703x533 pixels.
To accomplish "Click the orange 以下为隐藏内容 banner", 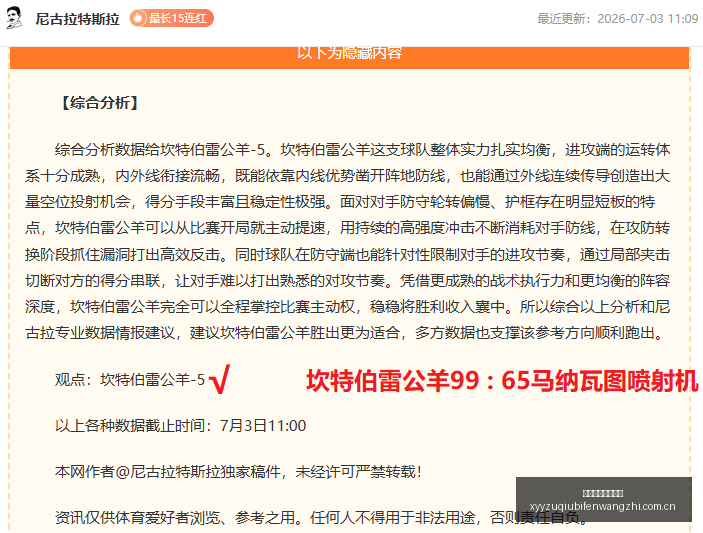I will tap(349, 57).
